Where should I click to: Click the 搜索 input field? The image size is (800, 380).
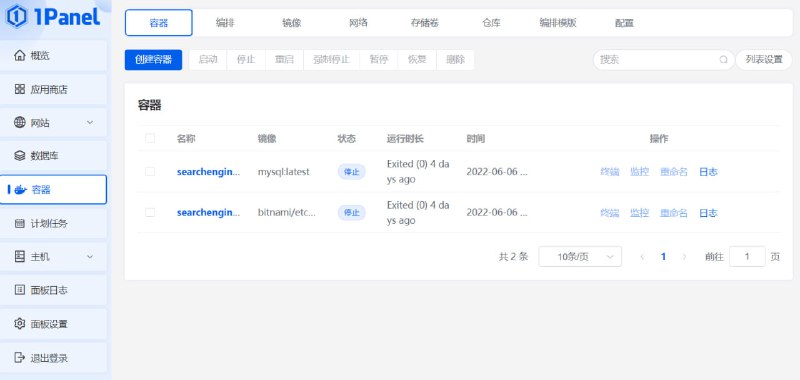pos(658,60)
